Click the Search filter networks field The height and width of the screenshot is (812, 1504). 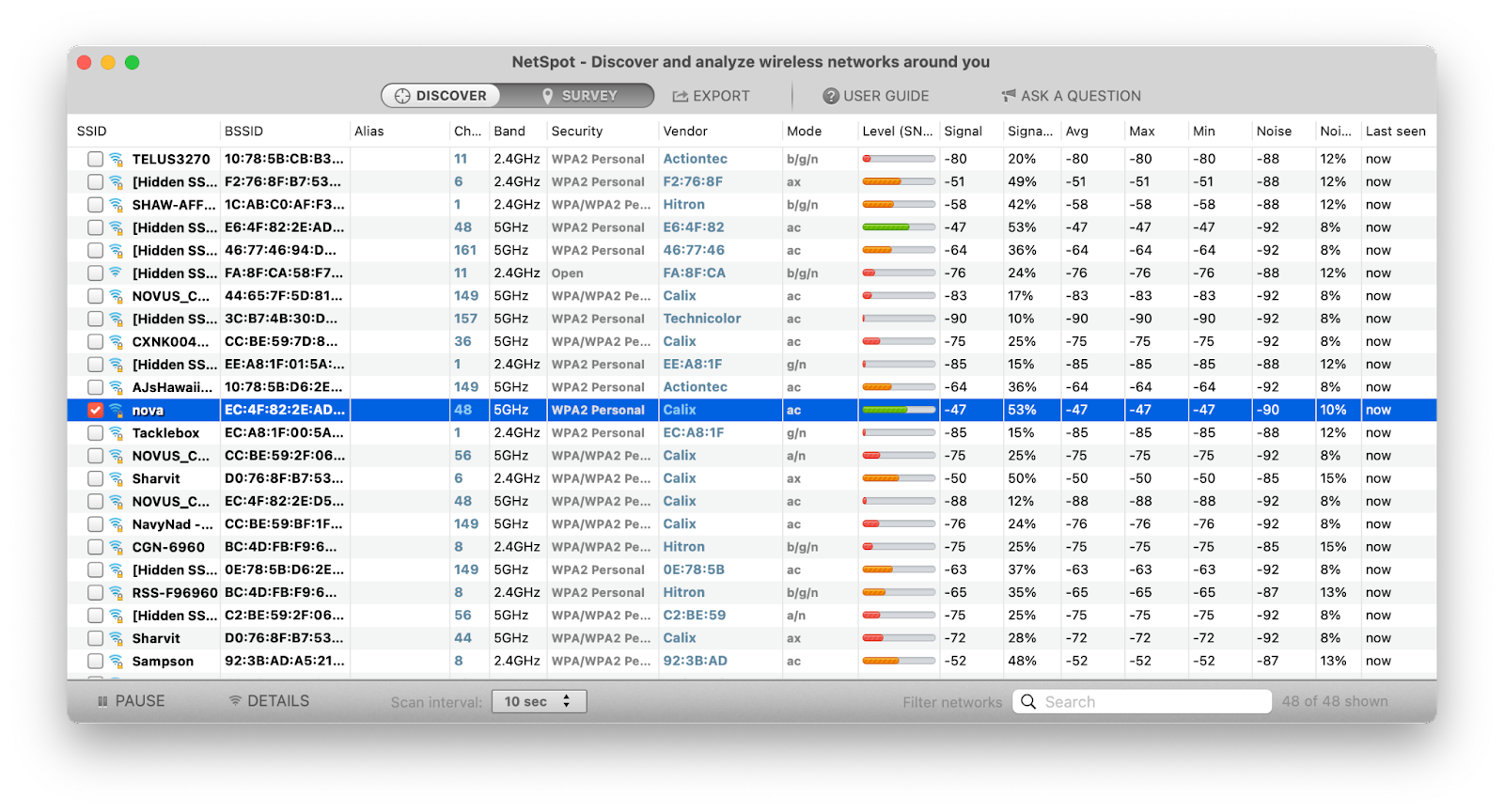1142,702
